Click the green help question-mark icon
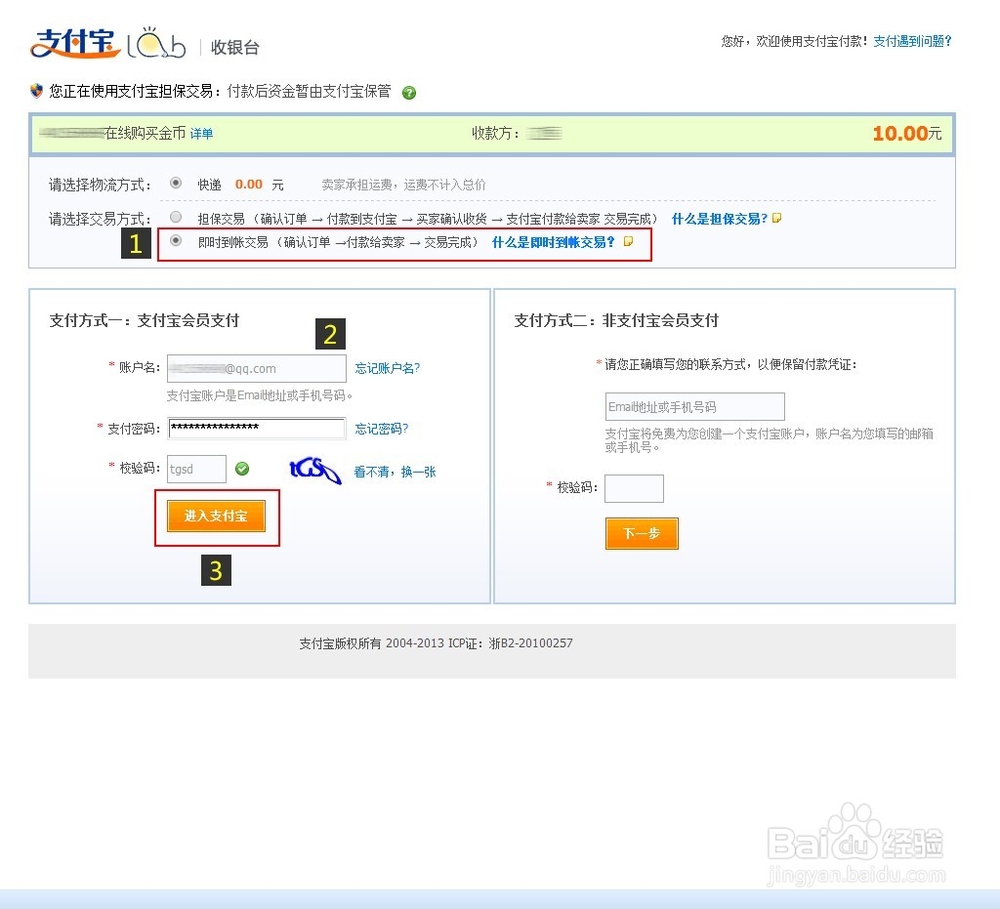Screen dimensions: 1000x909 coord(409,92)
